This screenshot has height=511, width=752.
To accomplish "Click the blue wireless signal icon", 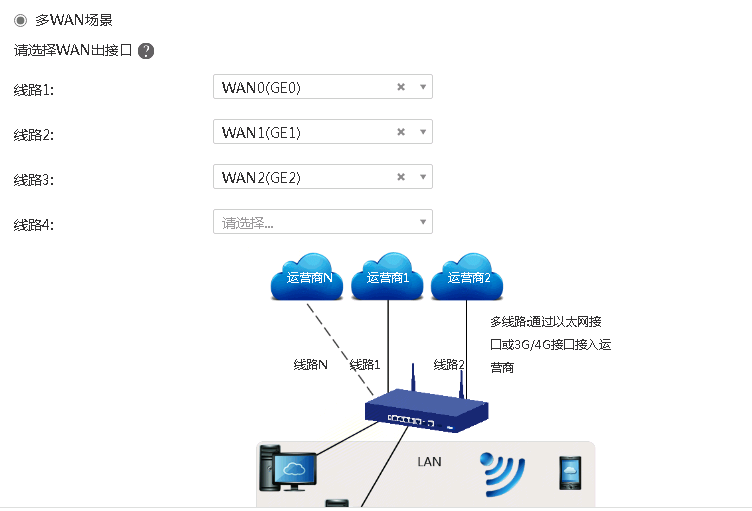I will (502, 474).
